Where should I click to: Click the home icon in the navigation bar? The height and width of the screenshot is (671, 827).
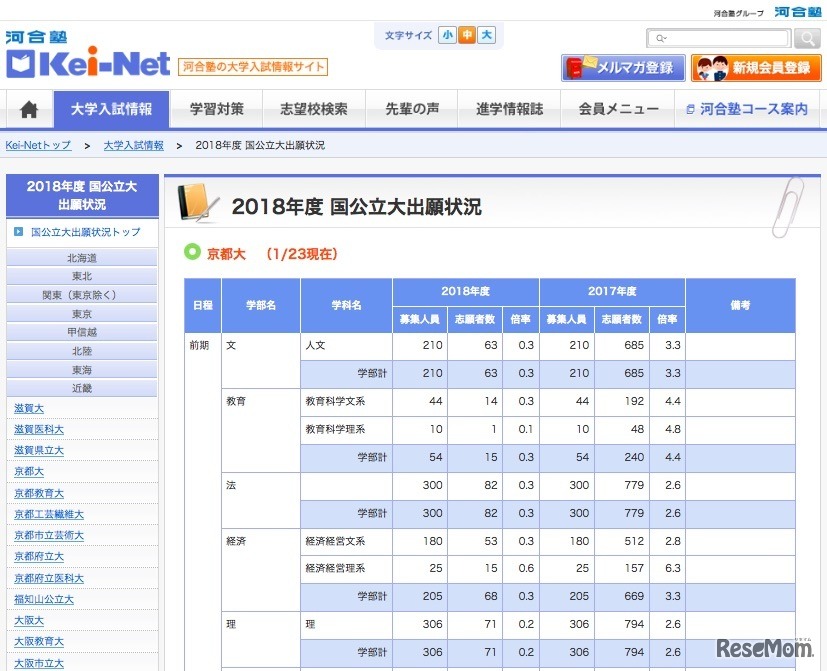[27, 110]
